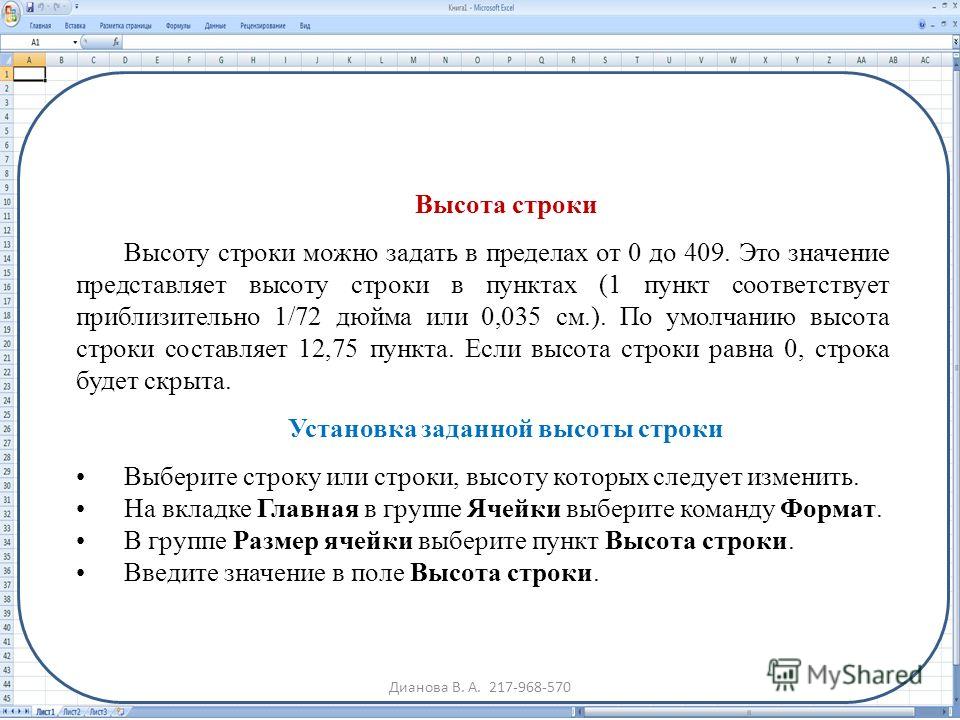
Task: Insert a new worksheet tab icon
Action: (x=121, y=712)
